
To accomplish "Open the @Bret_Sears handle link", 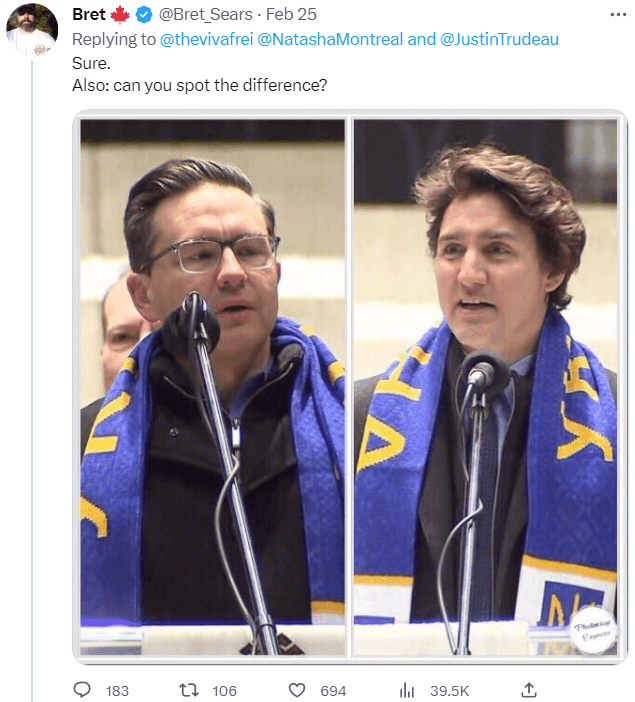I will pos(206,14).
